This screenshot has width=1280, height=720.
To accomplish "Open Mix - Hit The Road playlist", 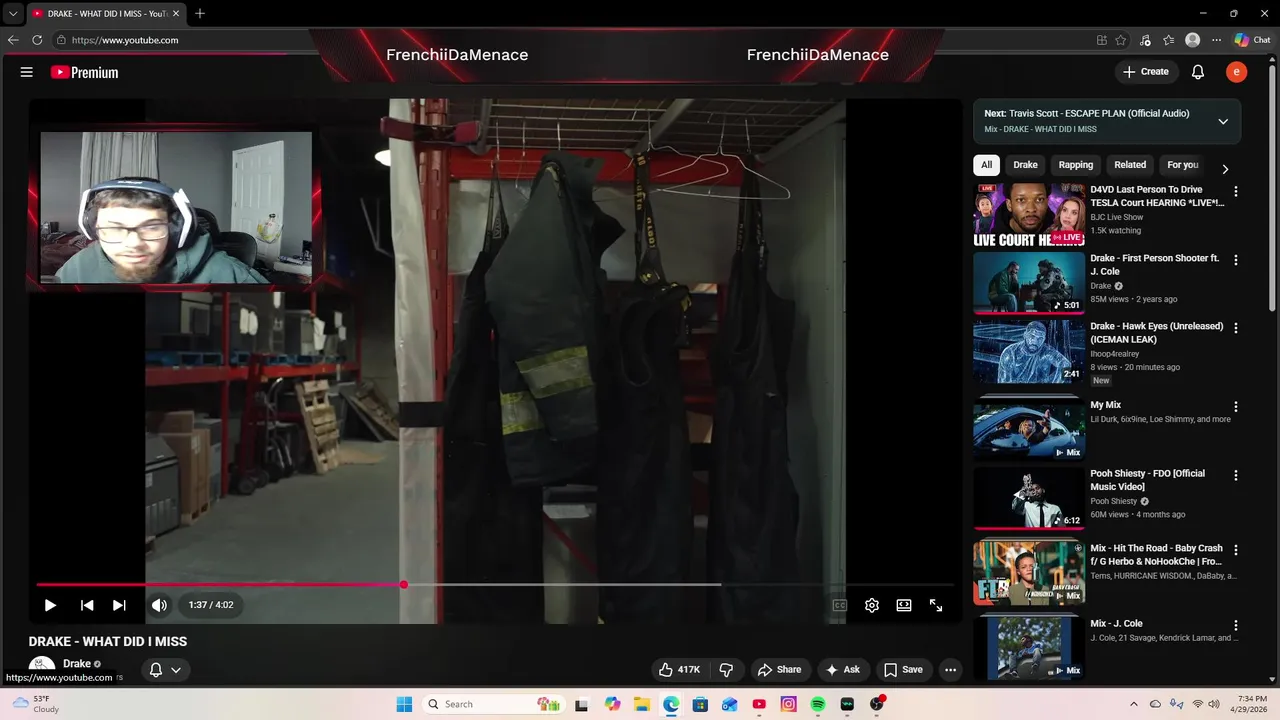I will point(1029,573).
